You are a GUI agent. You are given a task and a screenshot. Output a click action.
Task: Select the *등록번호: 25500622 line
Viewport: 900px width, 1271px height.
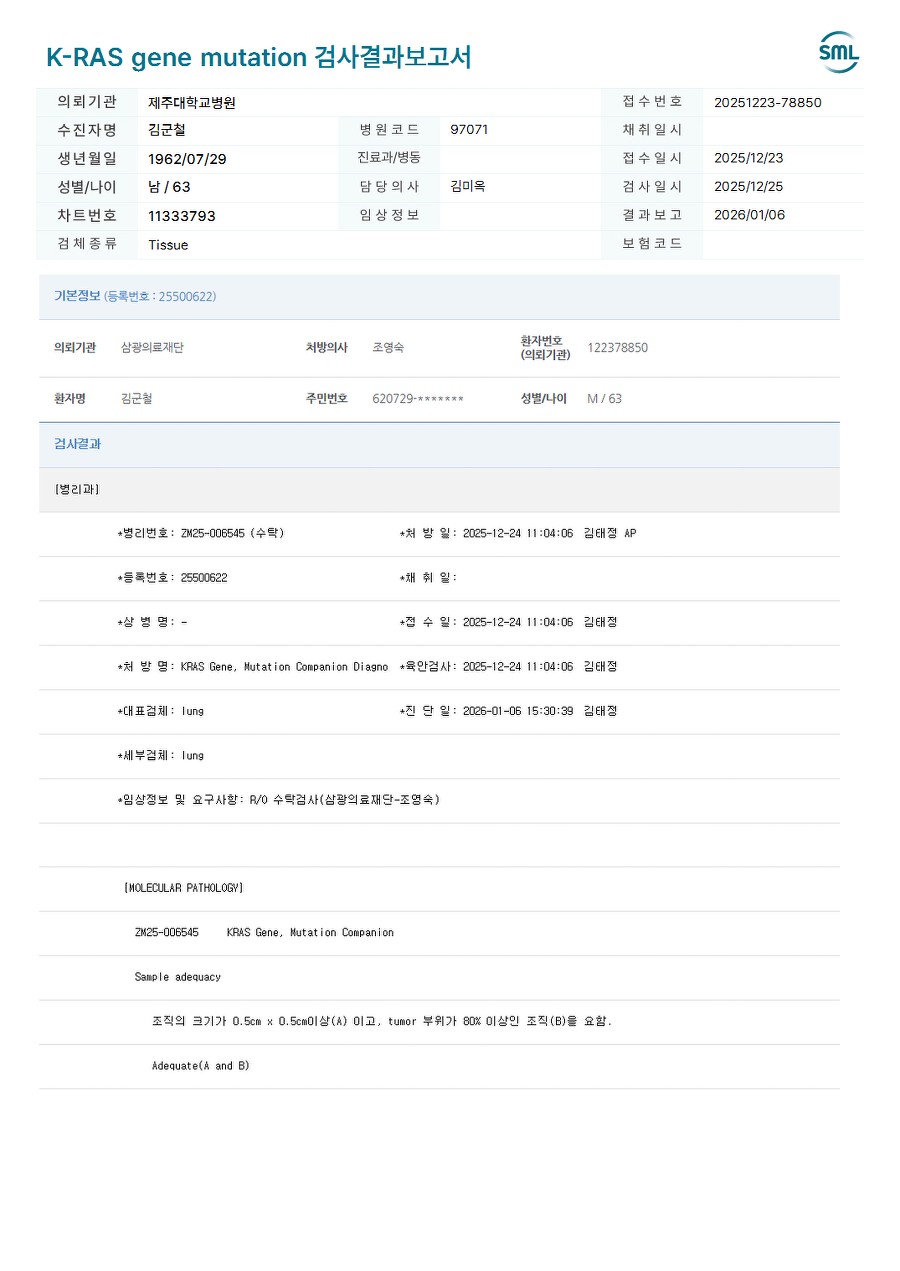tap(172, 578)
